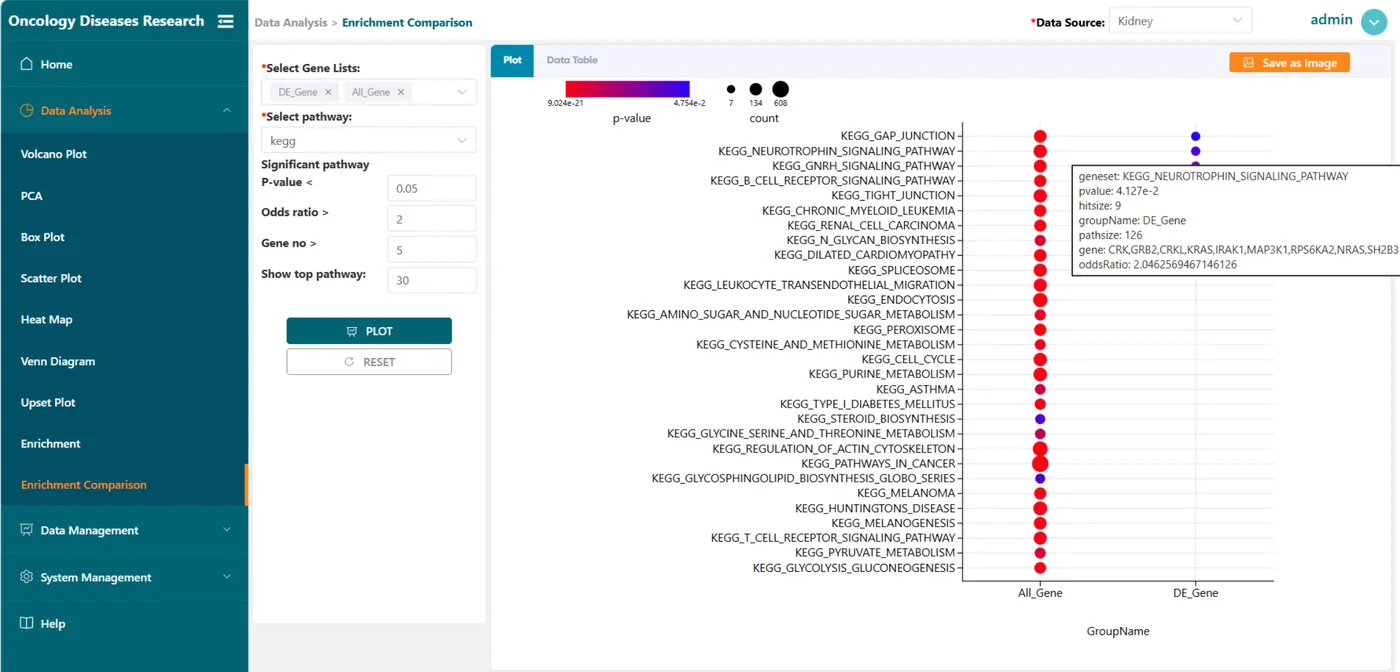Click the largest count legend circle (608)

[x=780, y=89]
